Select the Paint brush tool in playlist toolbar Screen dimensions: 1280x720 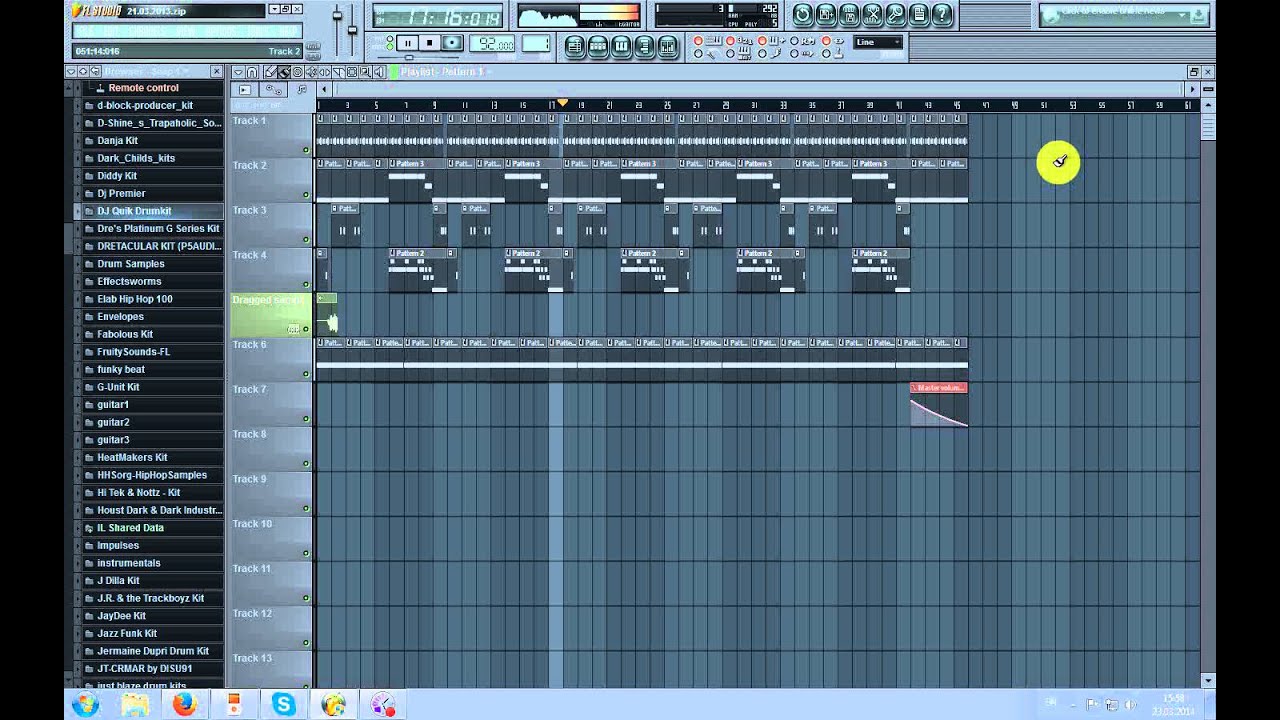tap(284, 72)
